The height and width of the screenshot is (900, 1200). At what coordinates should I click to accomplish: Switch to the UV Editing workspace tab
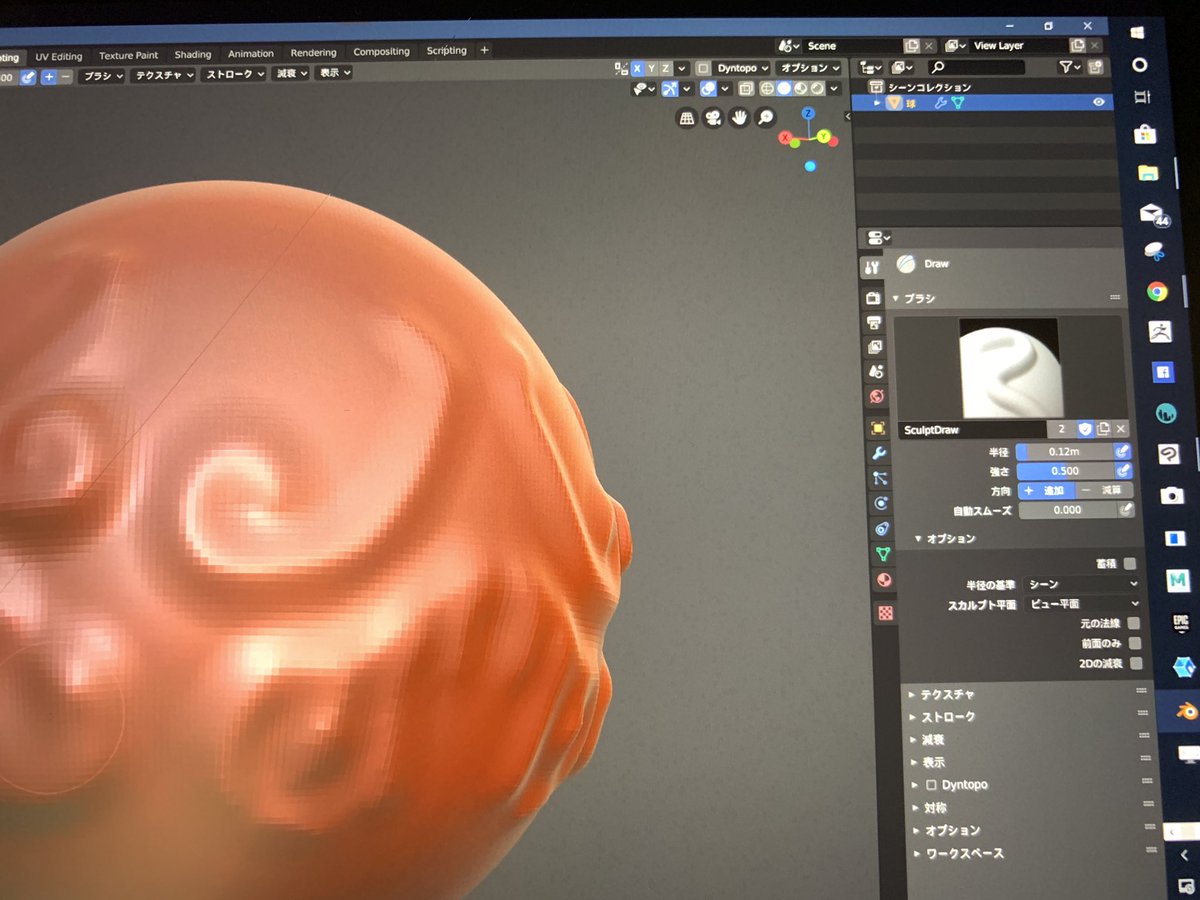(59, 57)
